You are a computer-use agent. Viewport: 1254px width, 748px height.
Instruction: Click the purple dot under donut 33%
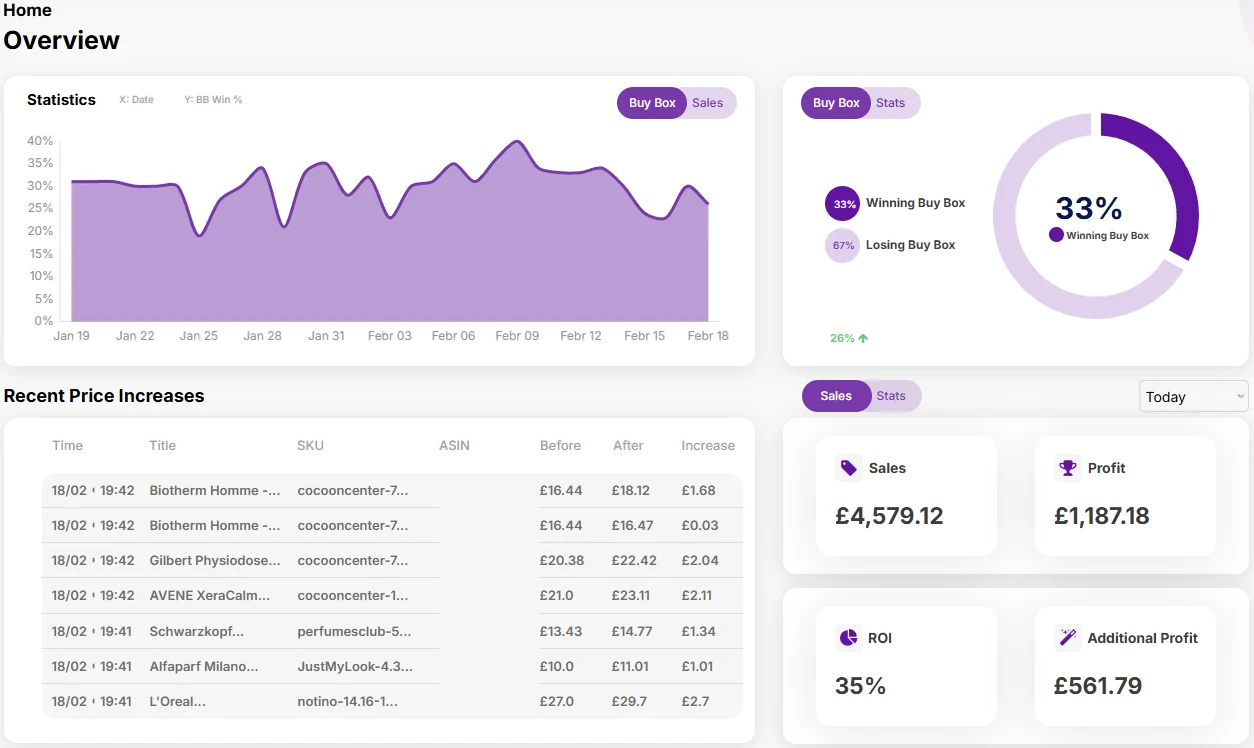click(1056, 235)
